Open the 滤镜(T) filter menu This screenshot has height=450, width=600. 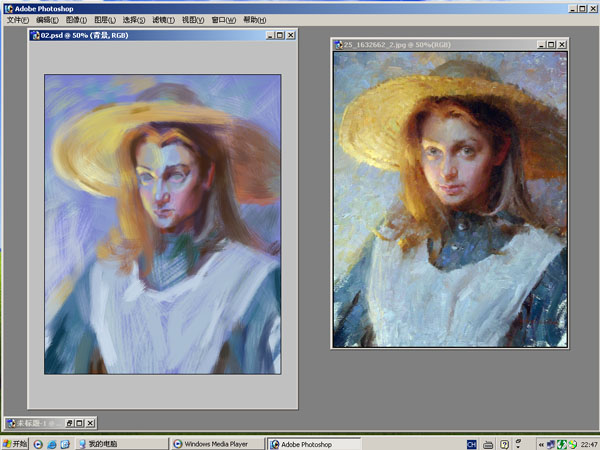coord(163,20)
